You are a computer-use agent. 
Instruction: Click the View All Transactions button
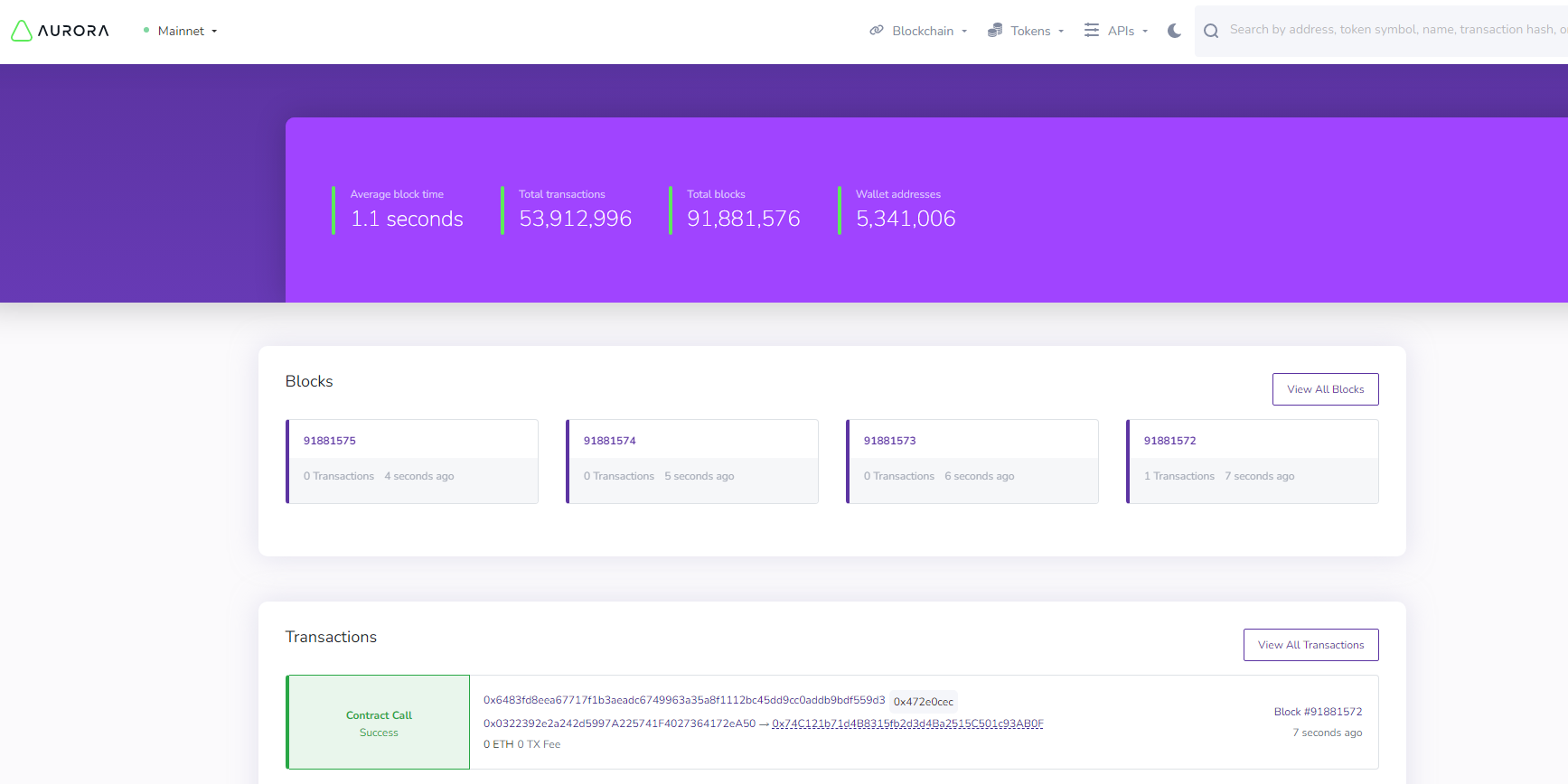[1310, 645]
